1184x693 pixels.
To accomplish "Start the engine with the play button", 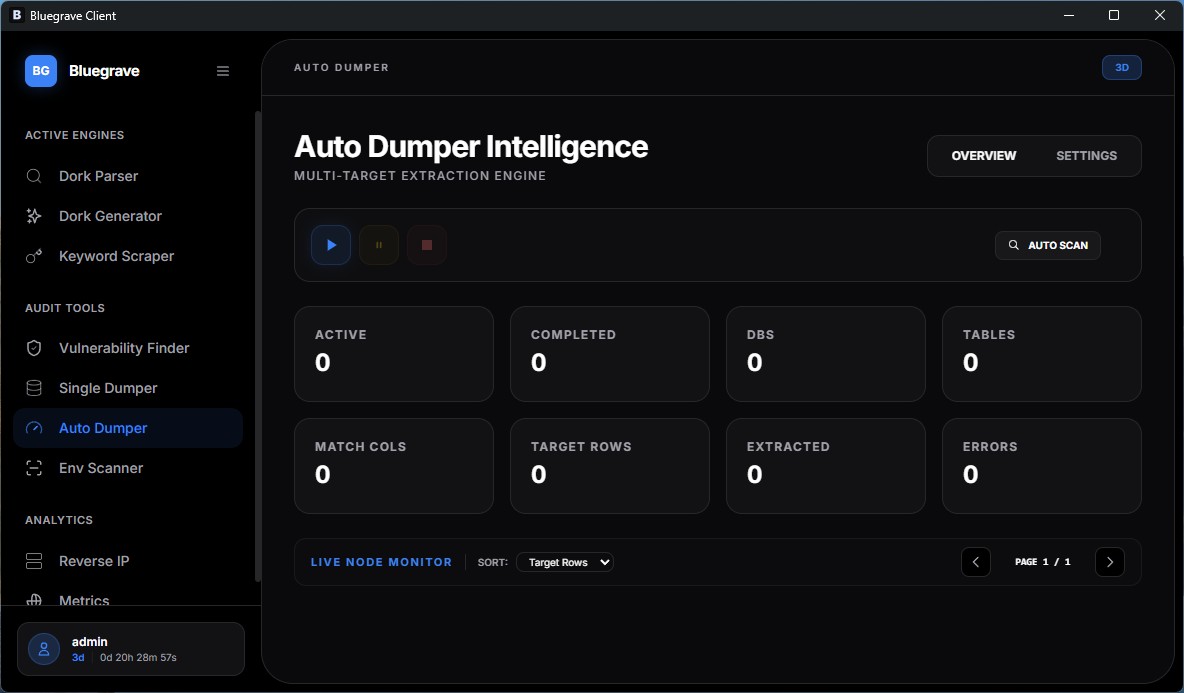I will pos(331,245).
